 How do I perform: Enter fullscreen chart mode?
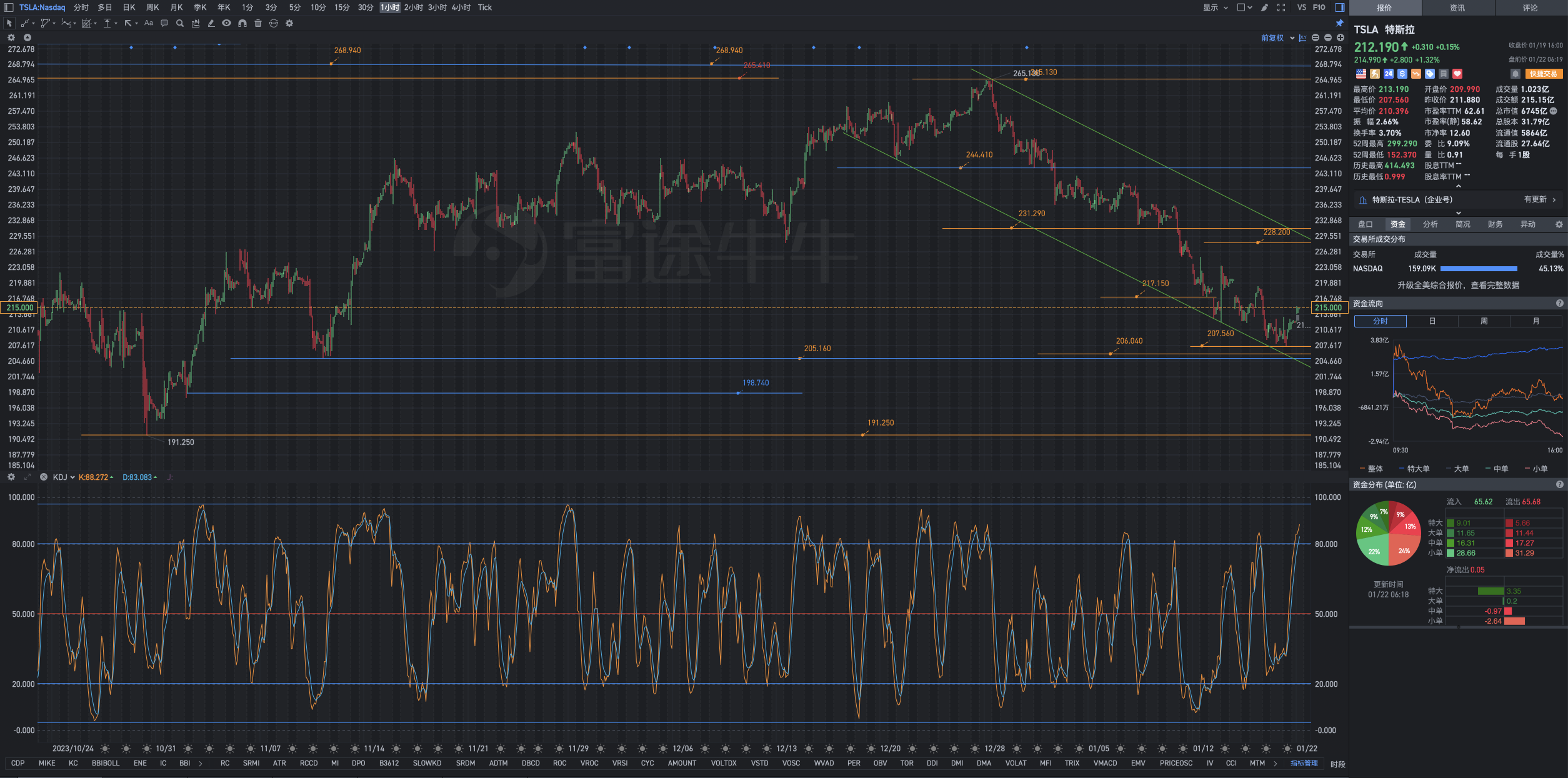[1281, 7]
